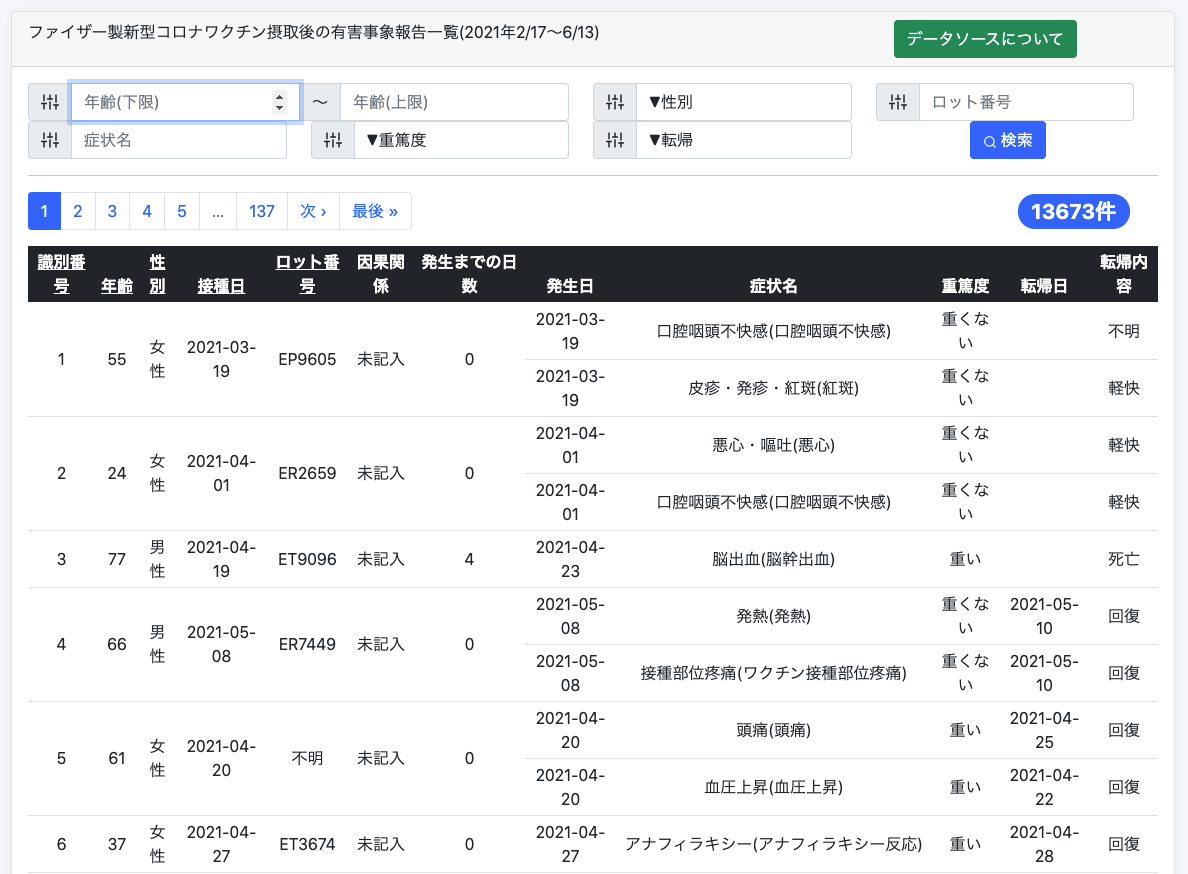
Task: Jump to page 137
Action: (x=262, y=211)
